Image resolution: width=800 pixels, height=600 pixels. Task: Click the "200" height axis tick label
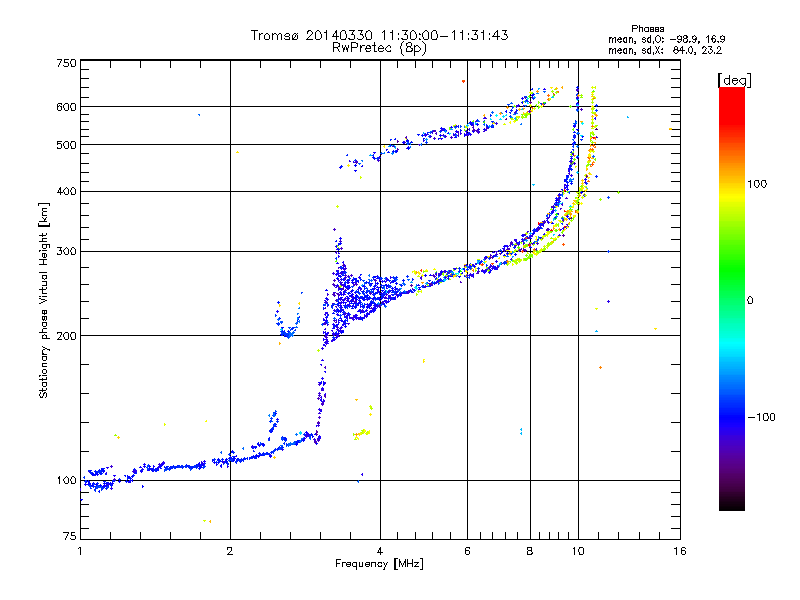pyautogui.click(x=66, y=336)
